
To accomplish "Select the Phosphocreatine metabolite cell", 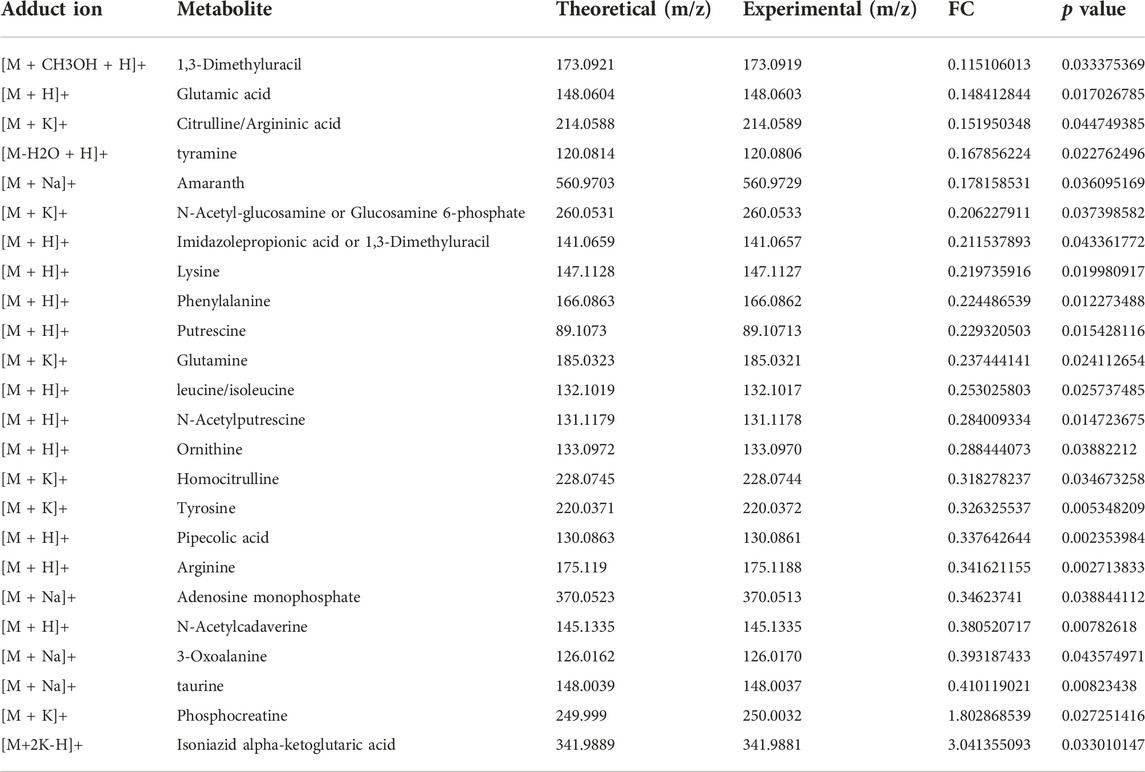I will [x=232, y=716].
